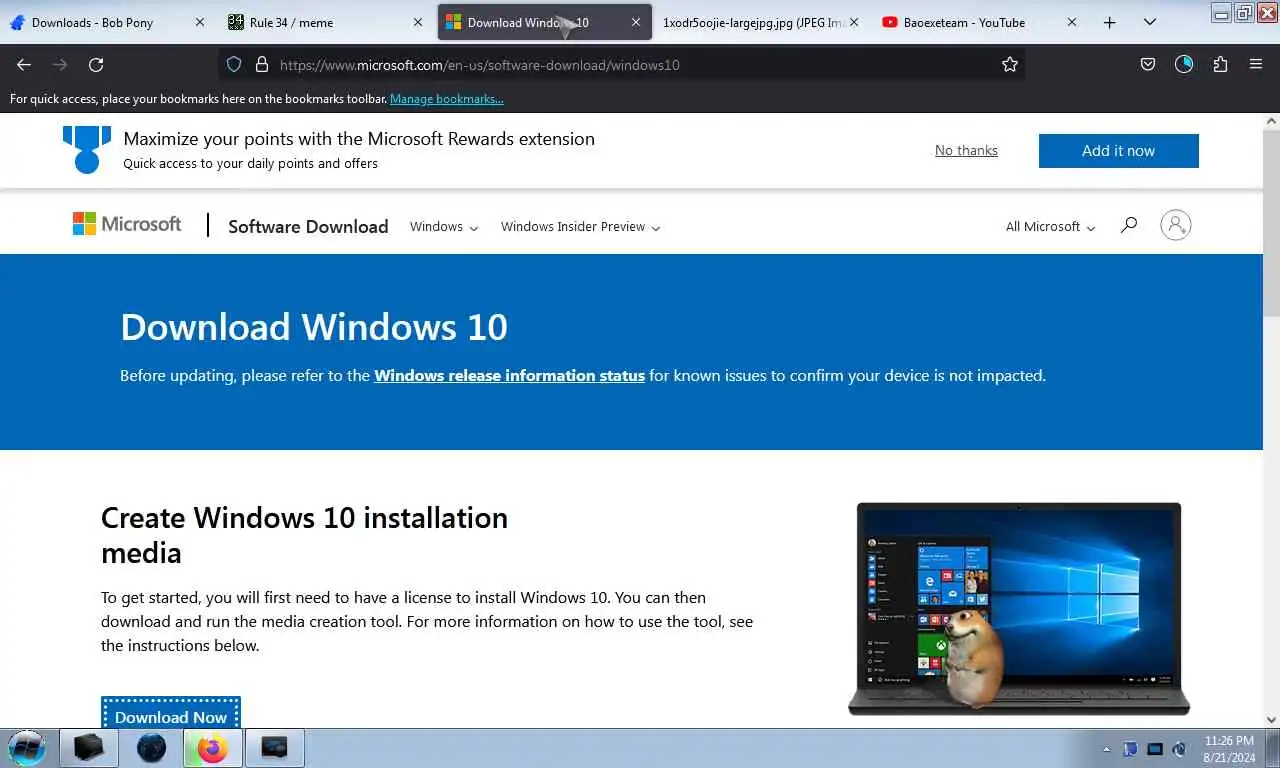Viewport: 1280px width, 768px height.
Task: Open the Manage bookmarks link
Action: point(447,98)
